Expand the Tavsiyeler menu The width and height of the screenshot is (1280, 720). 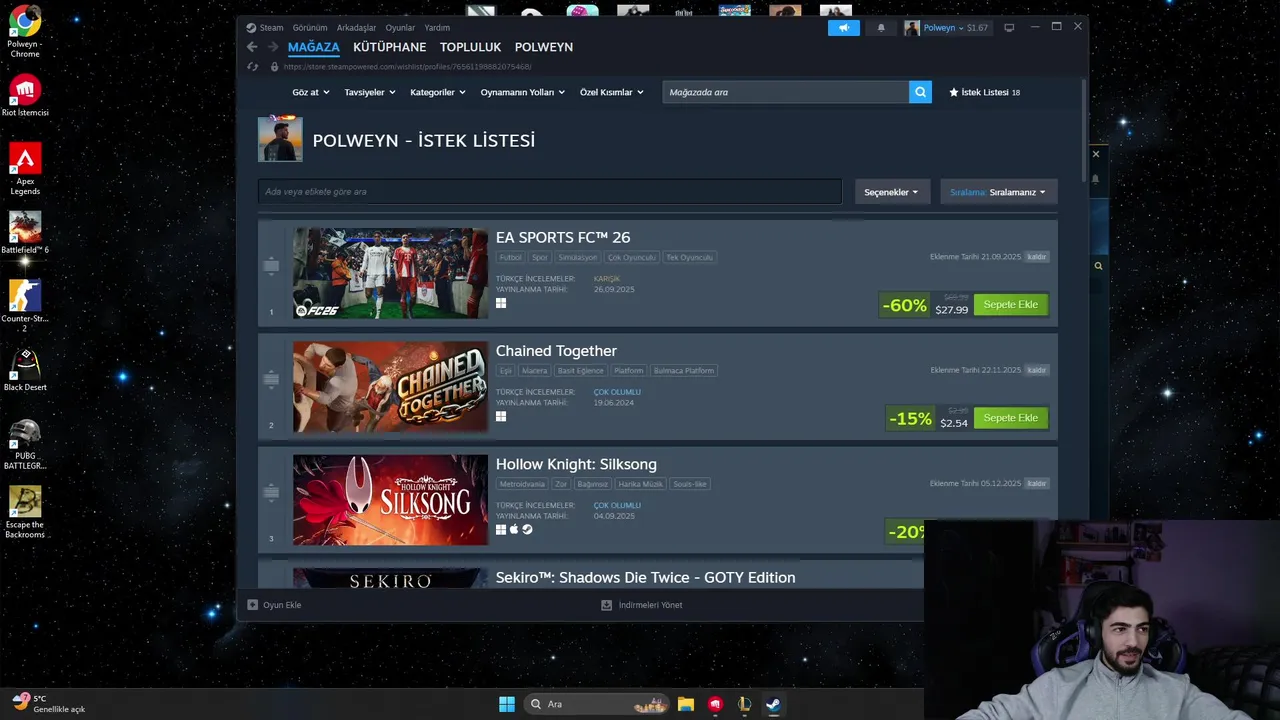click(x=370, y=92)
